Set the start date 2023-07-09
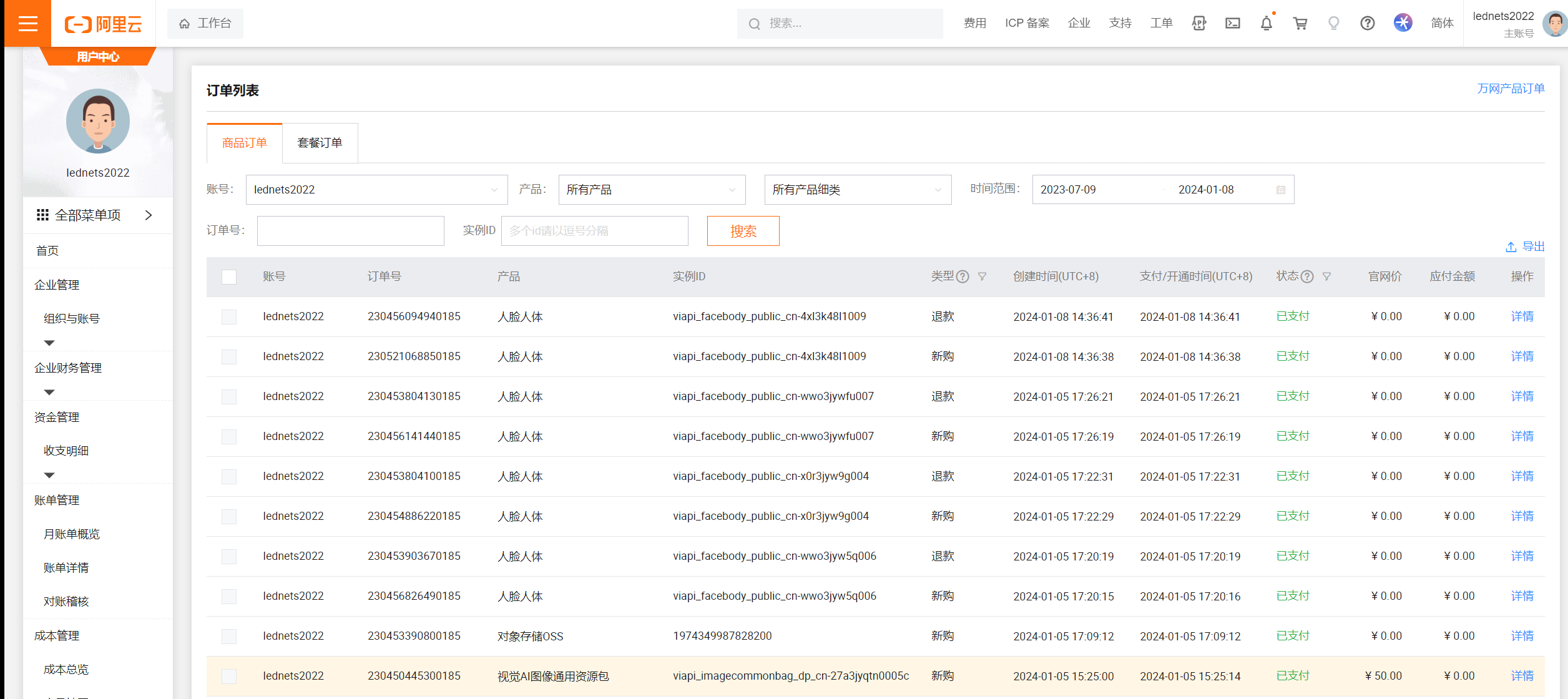The image size is (1568, 699). [1068, 190]
